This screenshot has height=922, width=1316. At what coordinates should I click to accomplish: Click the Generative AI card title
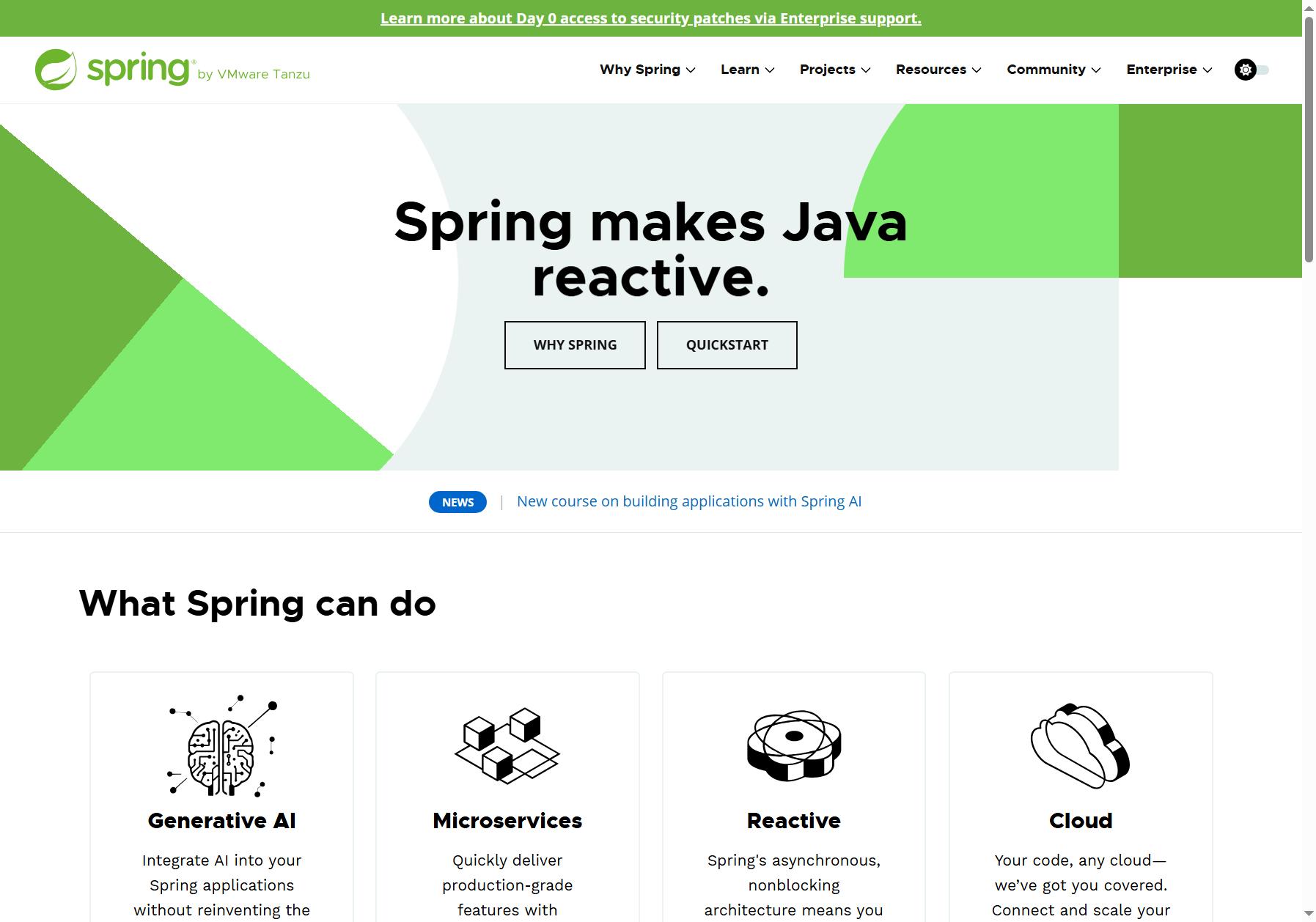221,821
